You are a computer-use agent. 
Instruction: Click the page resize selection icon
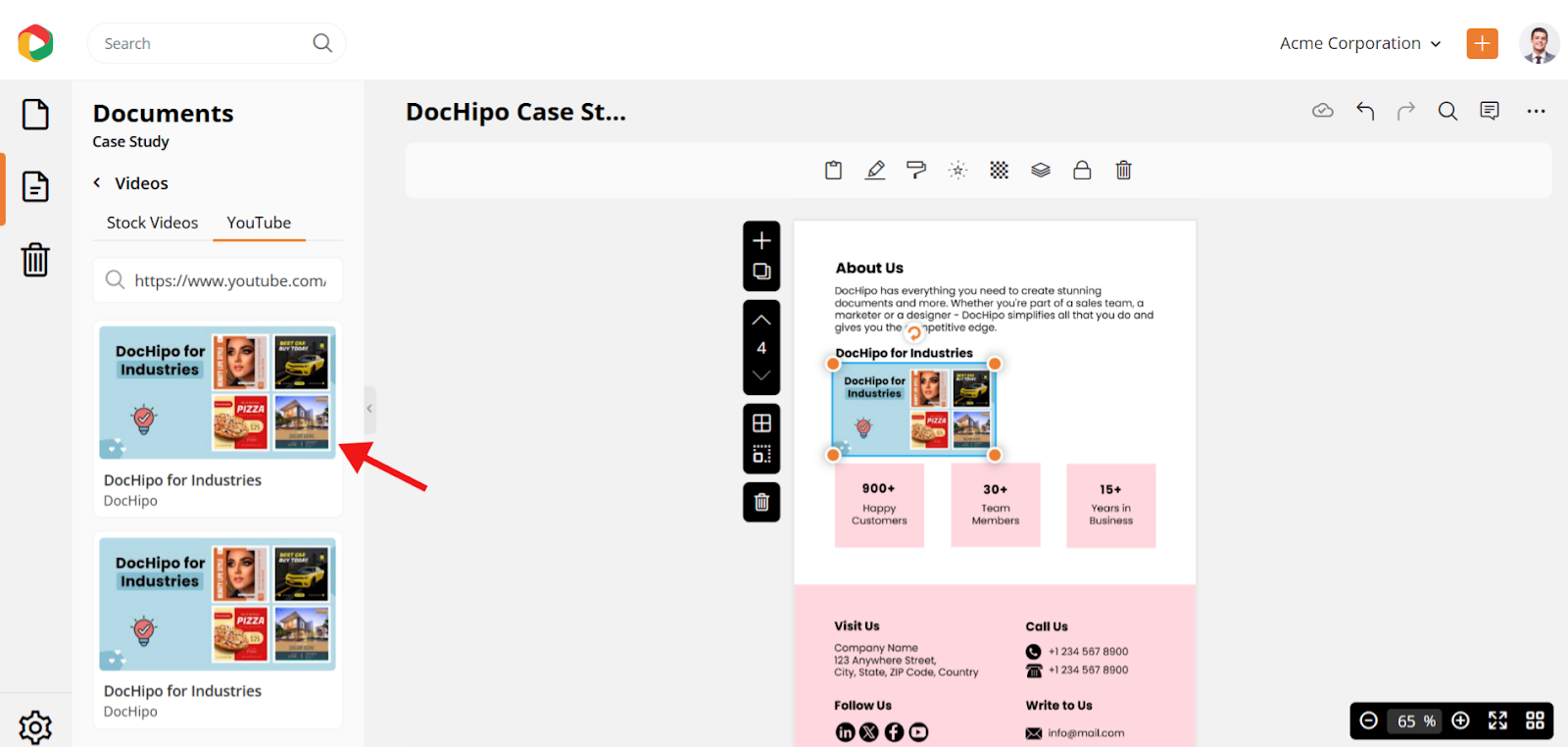coord(761,454)
